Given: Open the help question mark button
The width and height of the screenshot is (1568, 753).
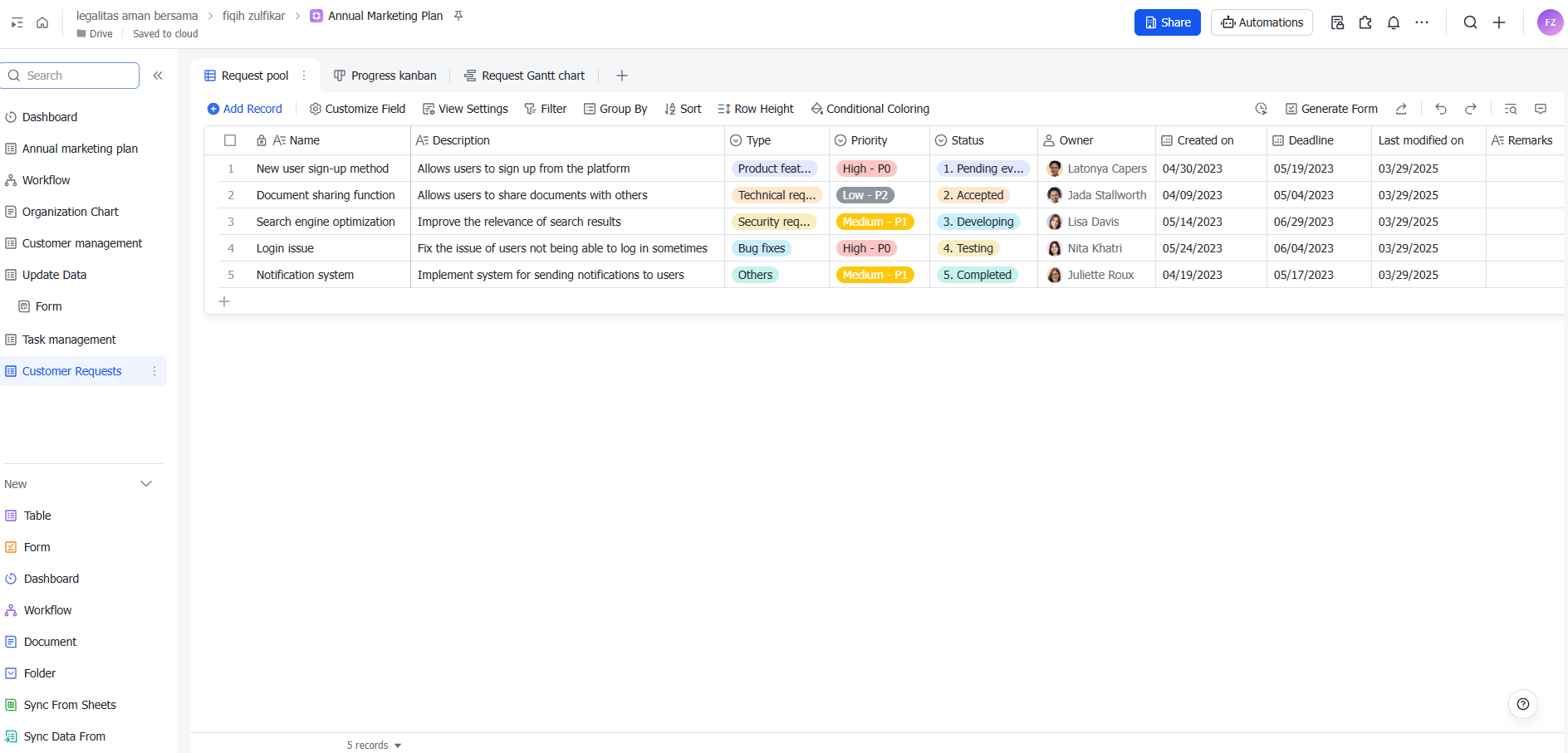Looking at the screenshot, I should point(1522,704).
